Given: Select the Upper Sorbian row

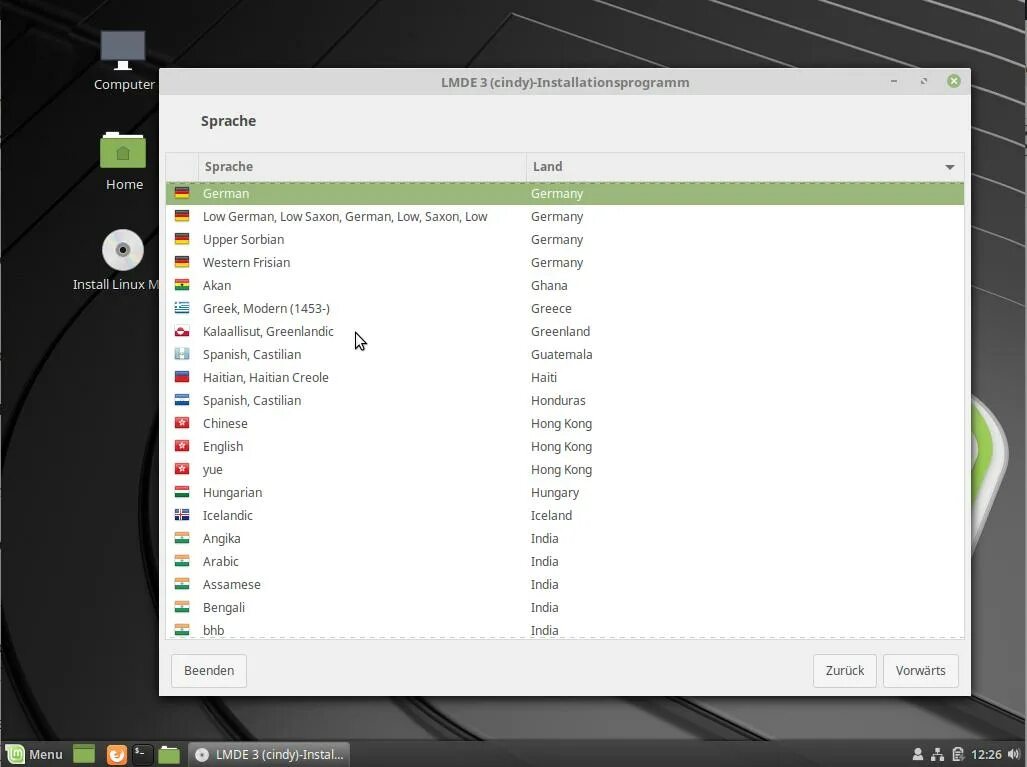Looking at the screenshot, I should point(565,239).
